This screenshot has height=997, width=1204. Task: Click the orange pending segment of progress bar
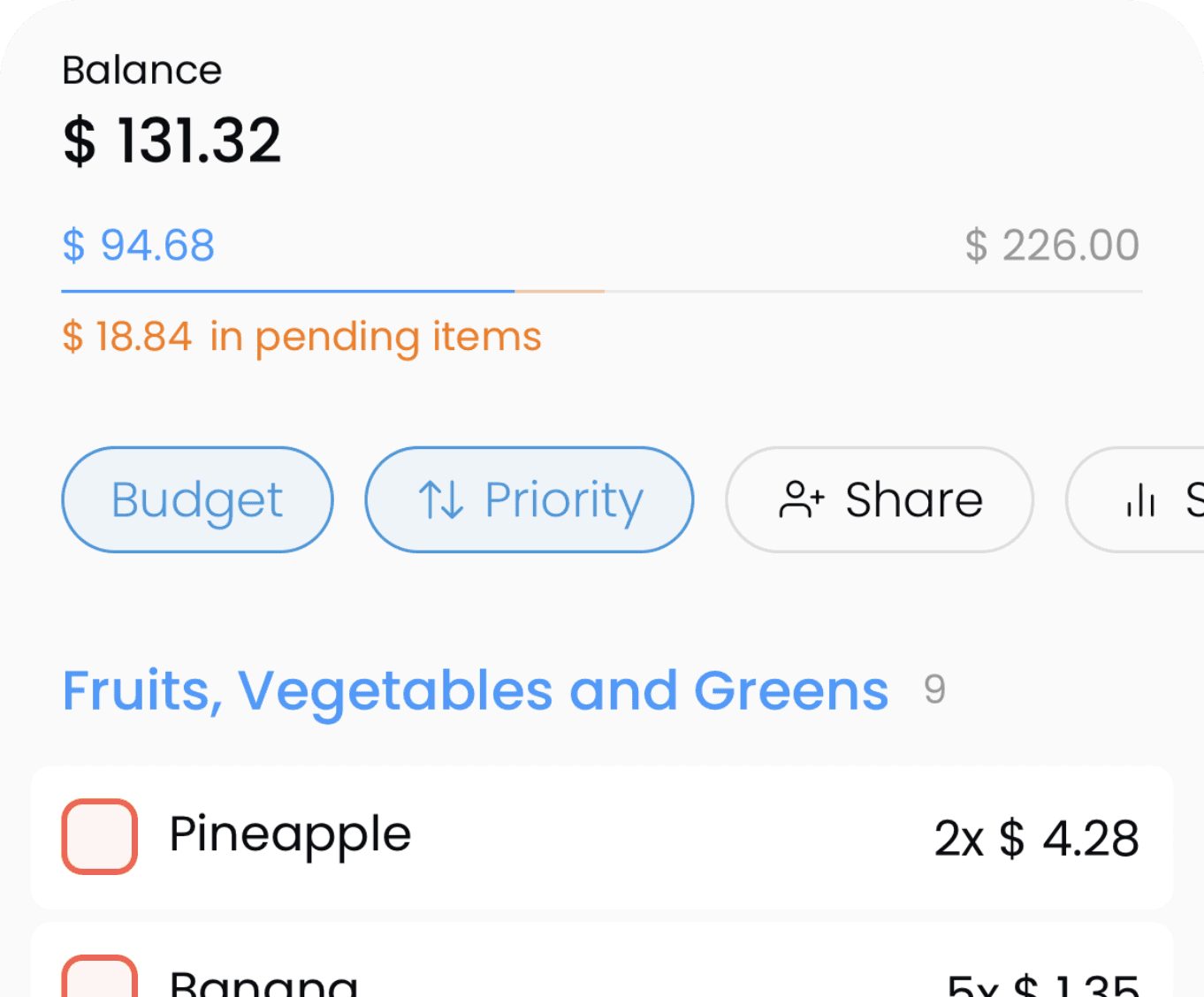point(560,291)
